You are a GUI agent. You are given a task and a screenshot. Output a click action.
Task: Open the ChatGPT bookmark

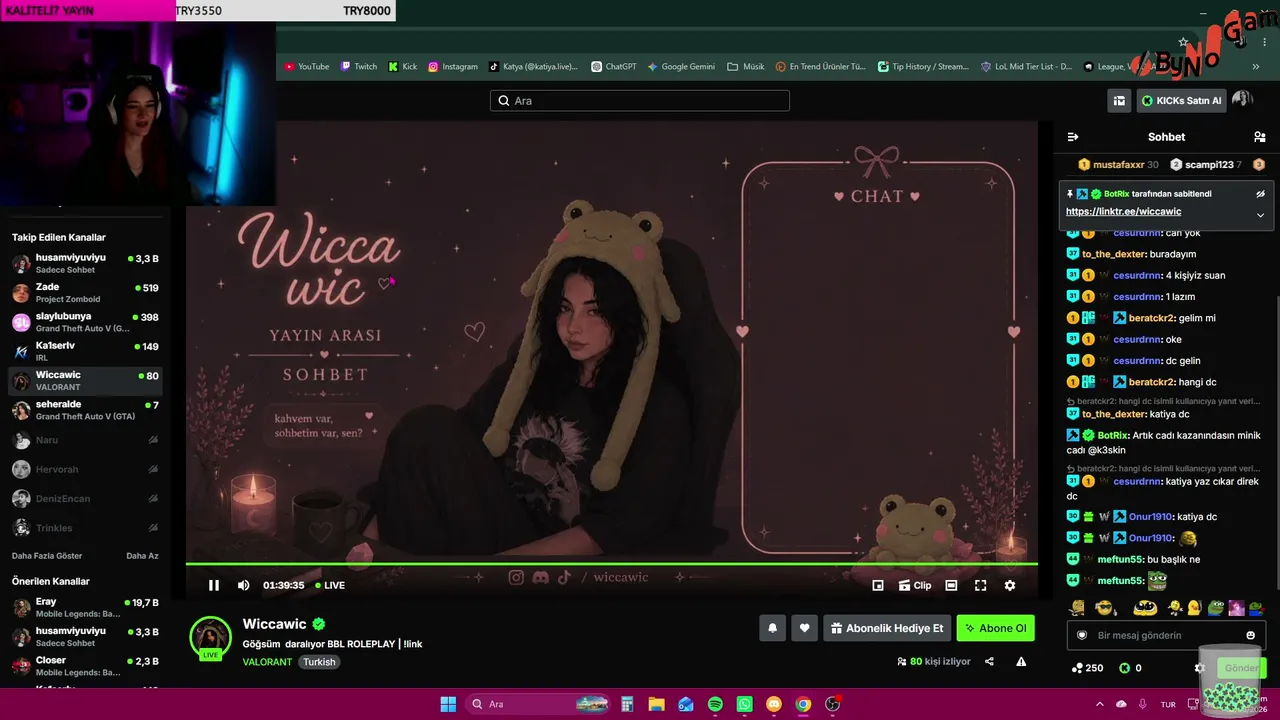click(x=613, y=67)
